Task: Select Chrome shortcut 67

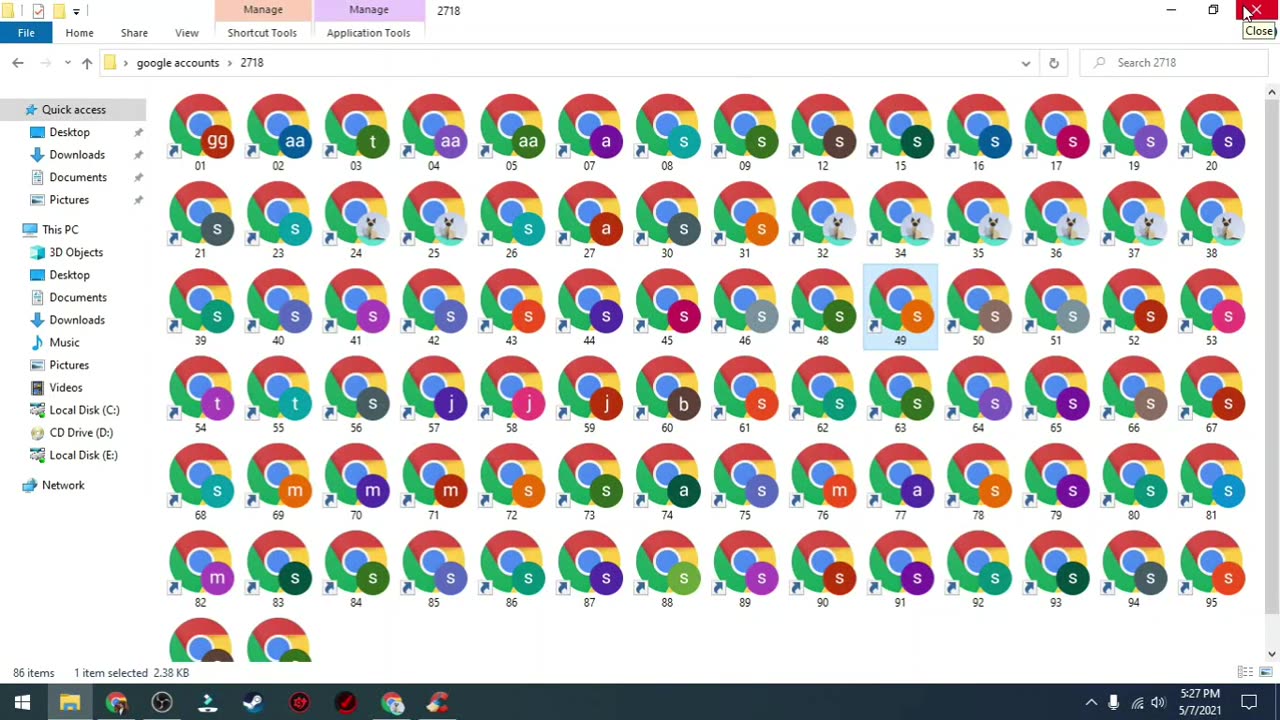Action: pyautogui.click(x=1212, y=394)
